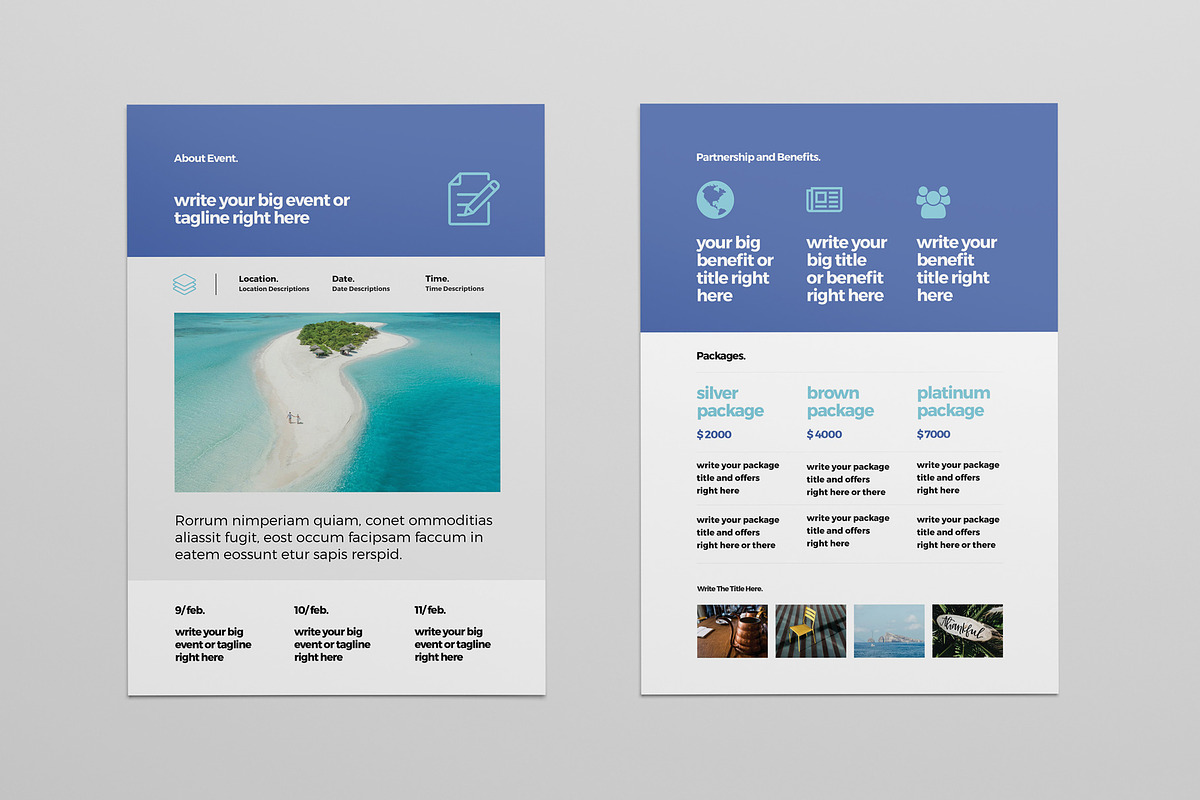This screenshot has height=800, width=1200.
Task: Click the 'Location.' label
Action: click(259, 279)
